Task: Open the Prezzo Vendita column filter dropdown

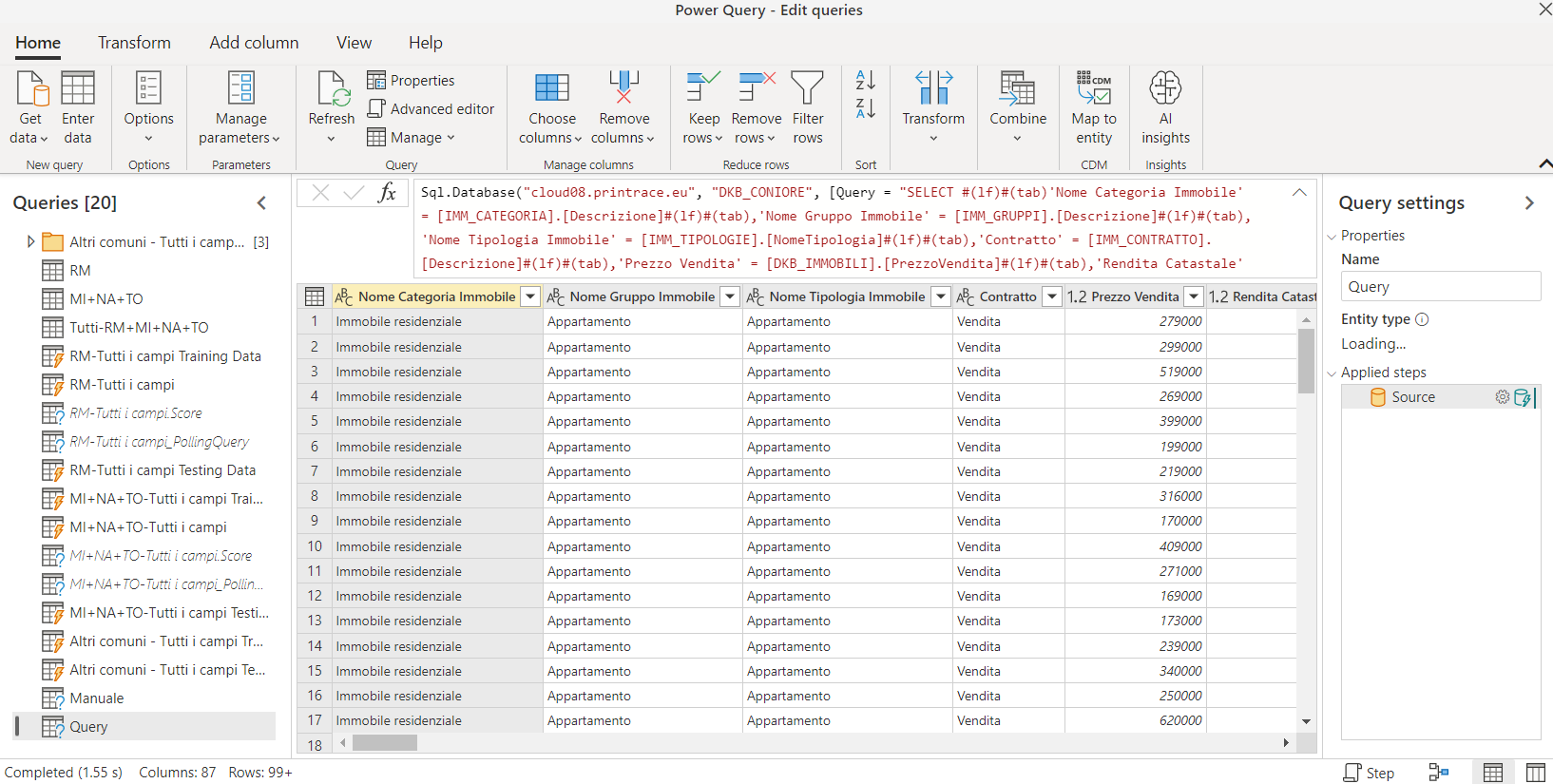Action: pyautogui.click(x=1194, y=296)
